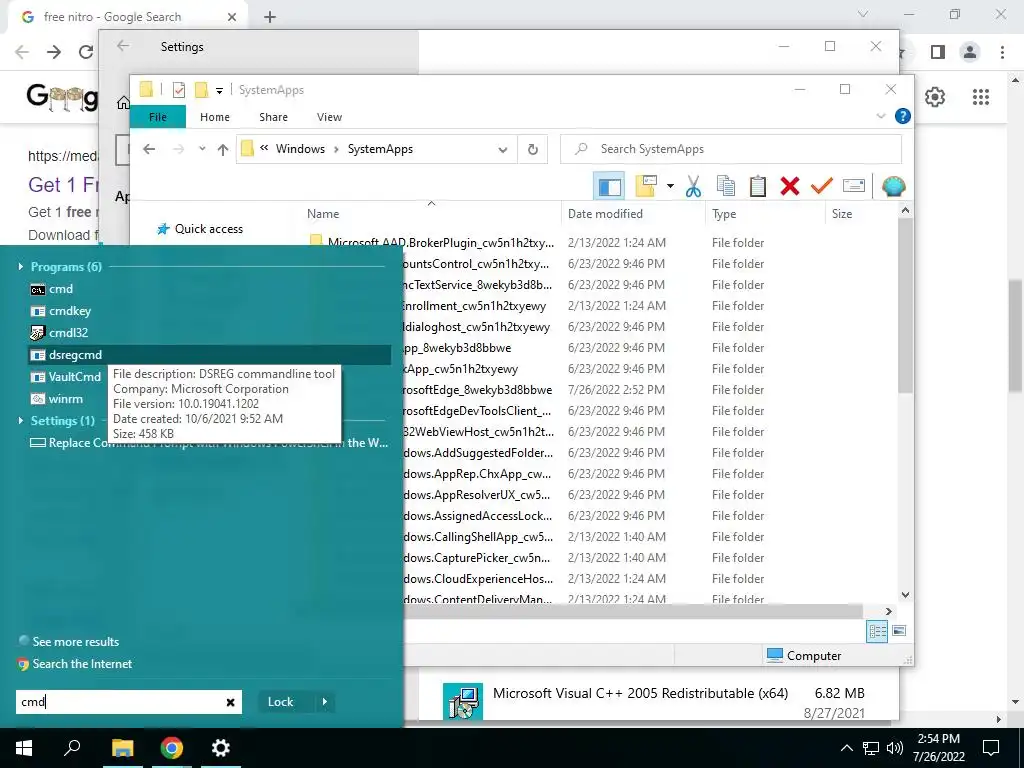This screenshot has height=768, width=1024.
Task: Sort by the Type column header
Action: tap(765, 214)
